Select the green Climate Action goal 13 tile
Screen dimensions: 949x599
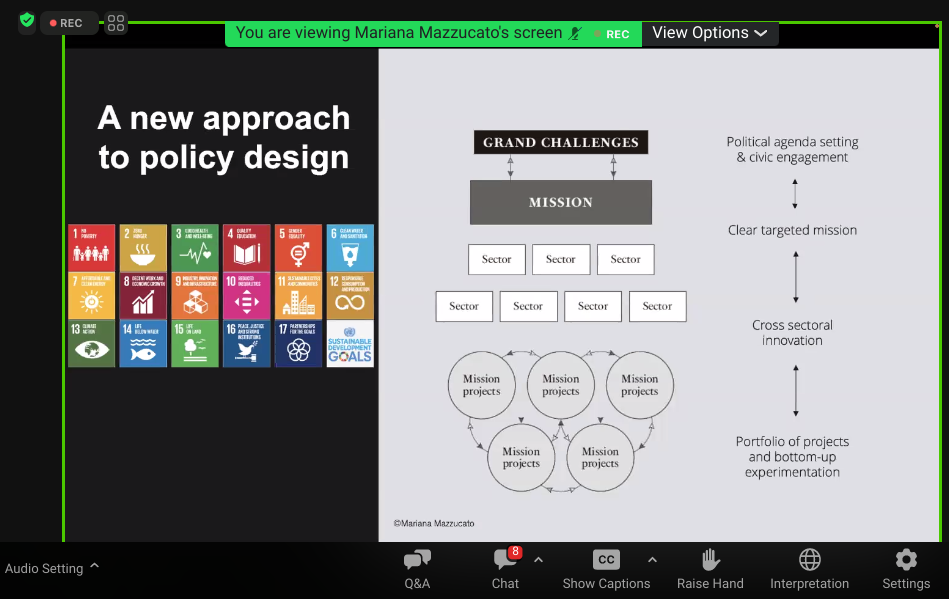click(x=92, y=343)
